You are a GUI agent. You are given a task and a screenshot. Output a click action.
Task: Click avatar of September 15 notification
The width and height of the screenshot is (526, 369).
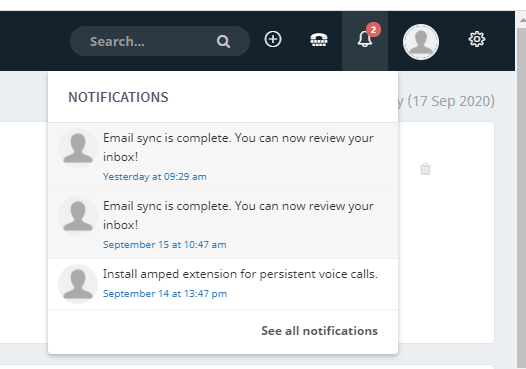point(78,216)
